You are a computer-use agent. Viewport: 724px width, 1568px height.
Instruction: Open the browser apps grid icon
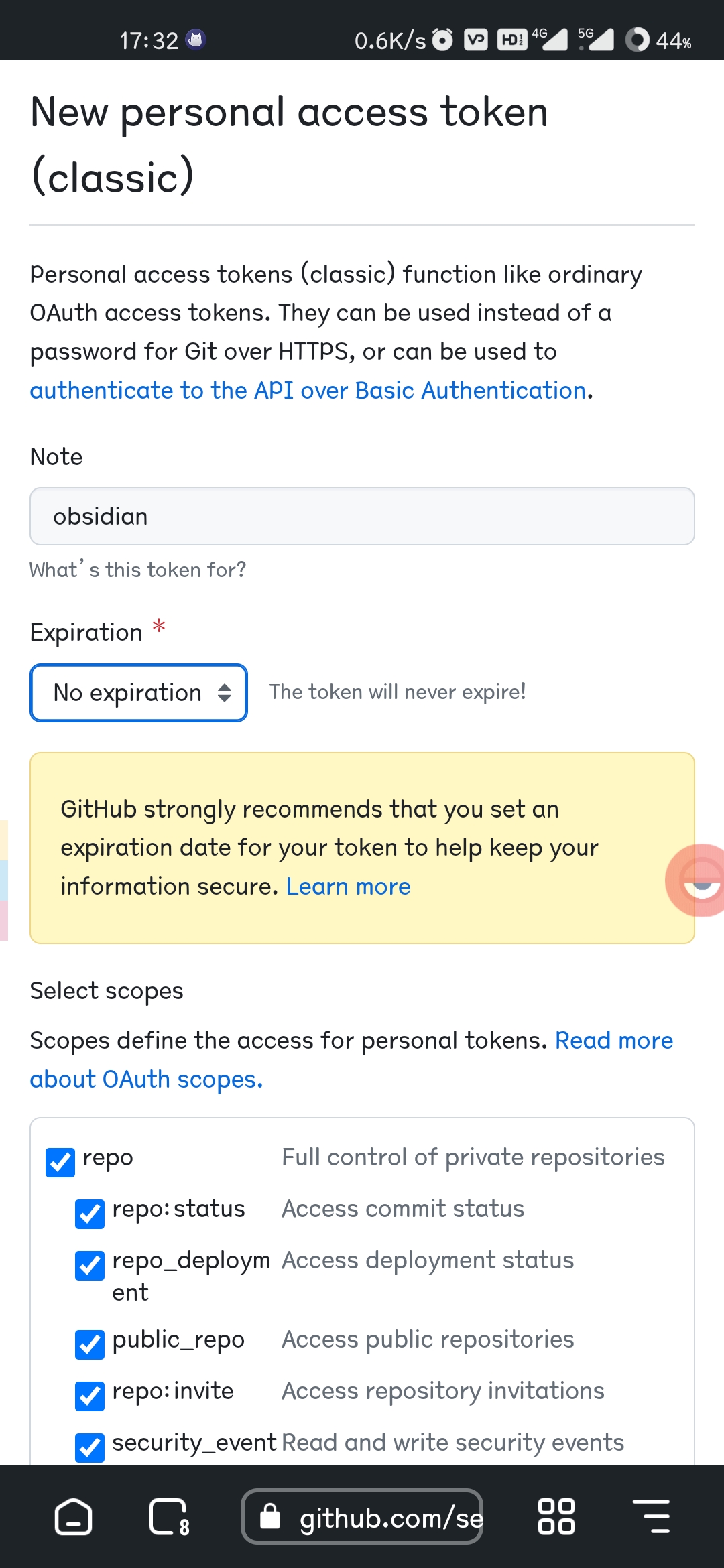pyautogui.click(x=556, y=1516)
